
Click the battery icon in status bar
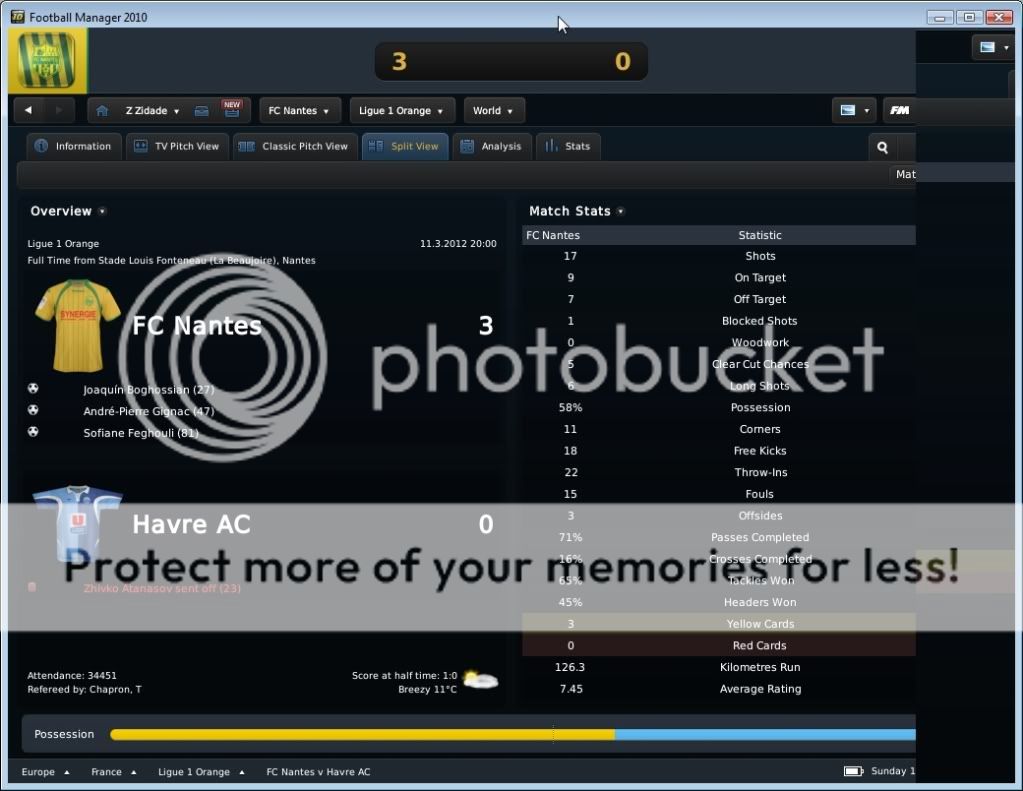853,772
